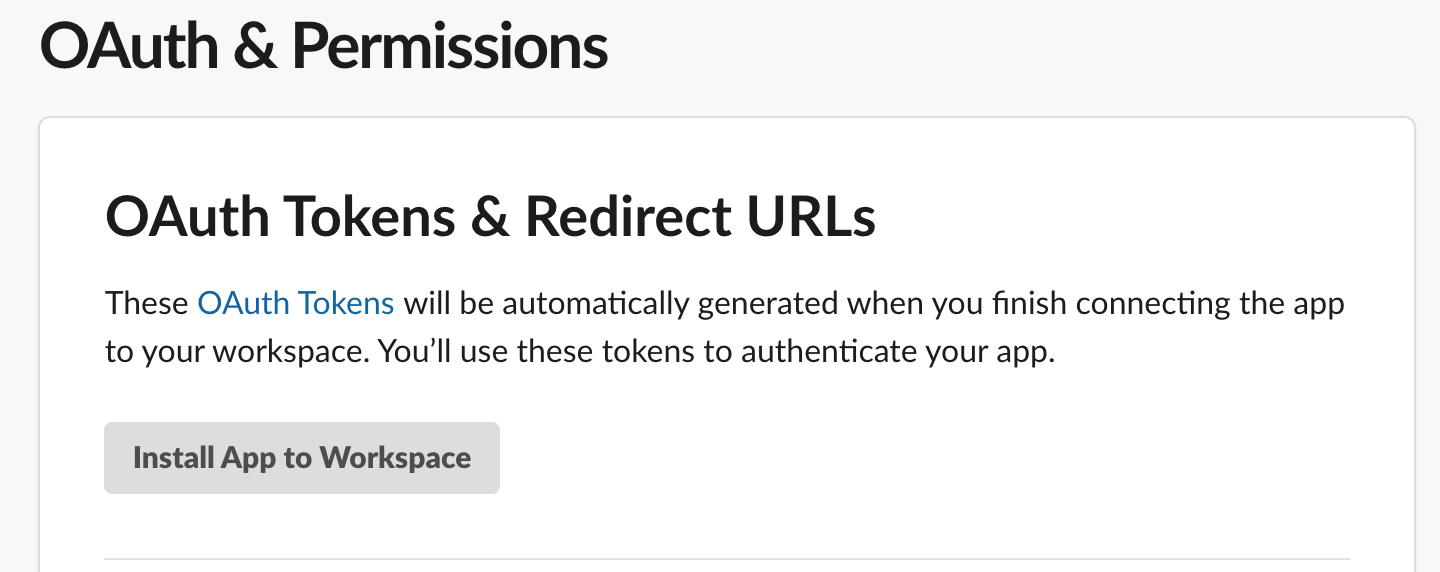1440x572 pixels.
Task: Click the ampersand in the page title
Action: [256, 46]
